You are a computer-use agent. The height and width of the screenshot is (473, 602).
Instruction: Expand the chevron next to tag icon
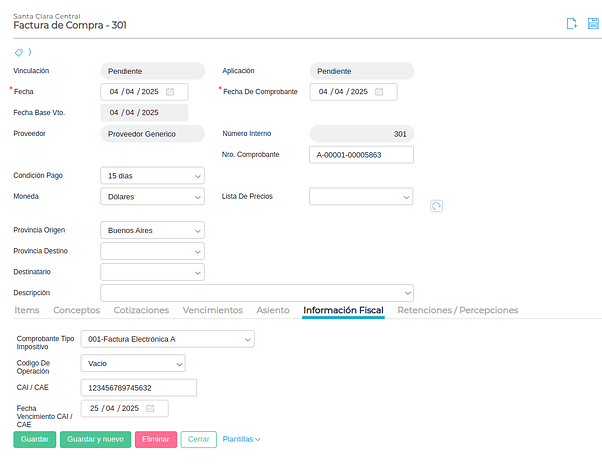click(x=29, y=52)
